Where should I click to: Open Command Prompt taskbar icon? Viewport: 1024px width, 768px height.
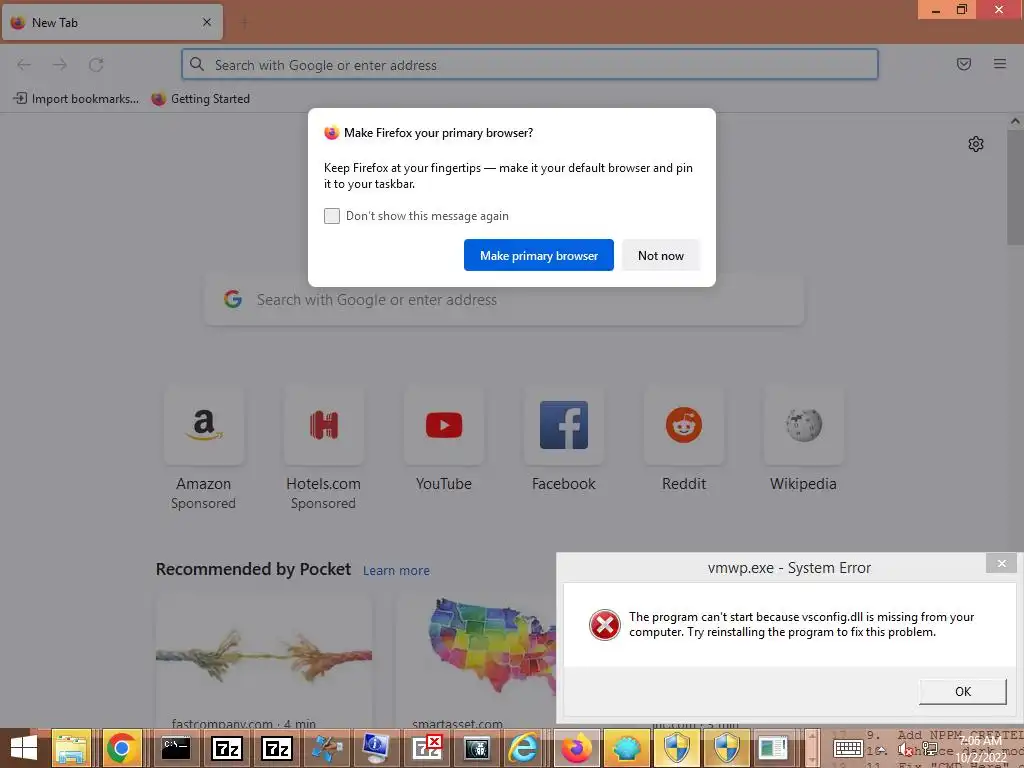pyautogui.click(x=176, y=748)
